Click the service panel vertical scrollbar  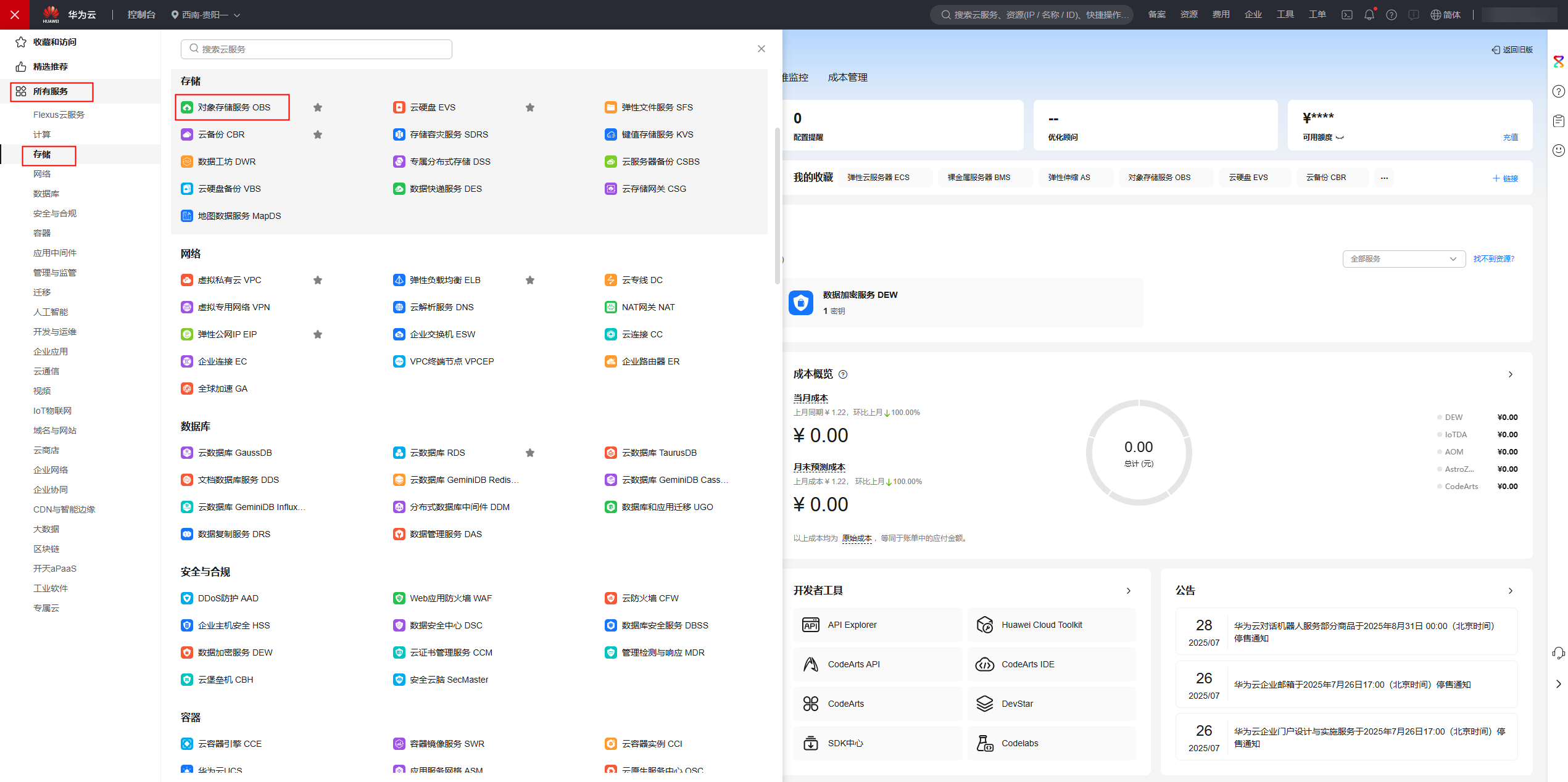point(777,204)
